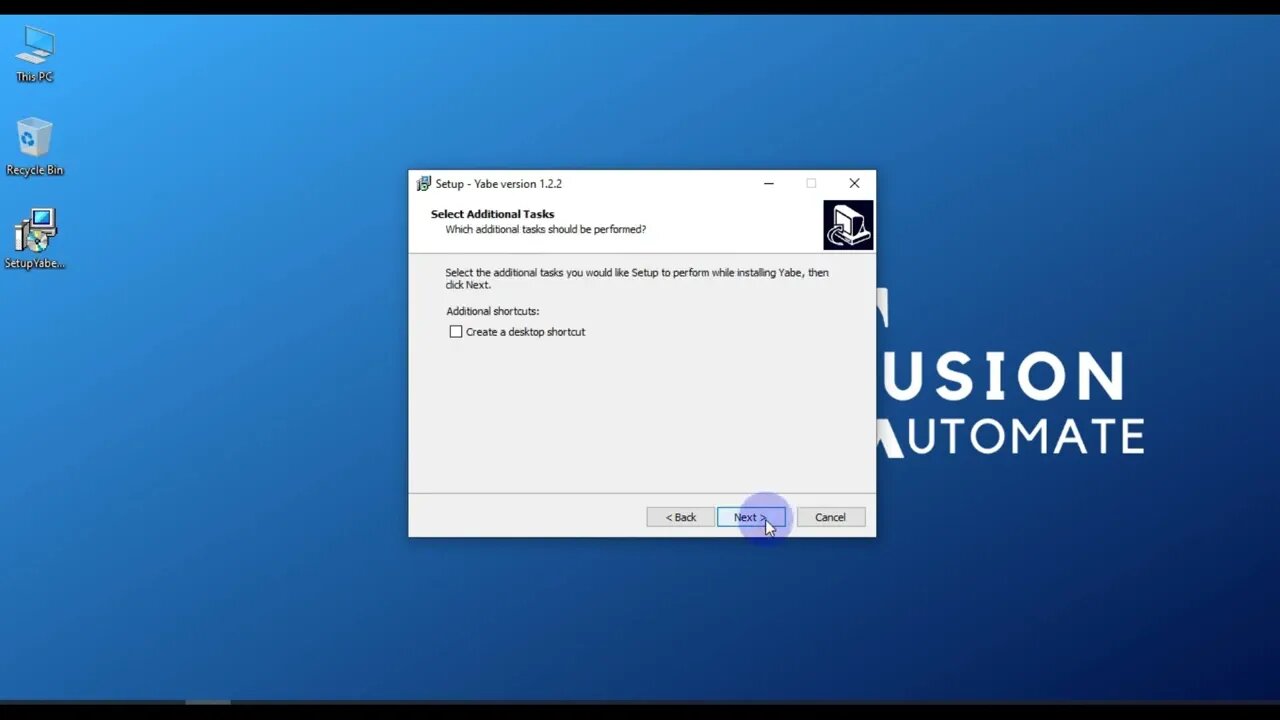
Task: Go back with the Back button
Action: point(681,517)
